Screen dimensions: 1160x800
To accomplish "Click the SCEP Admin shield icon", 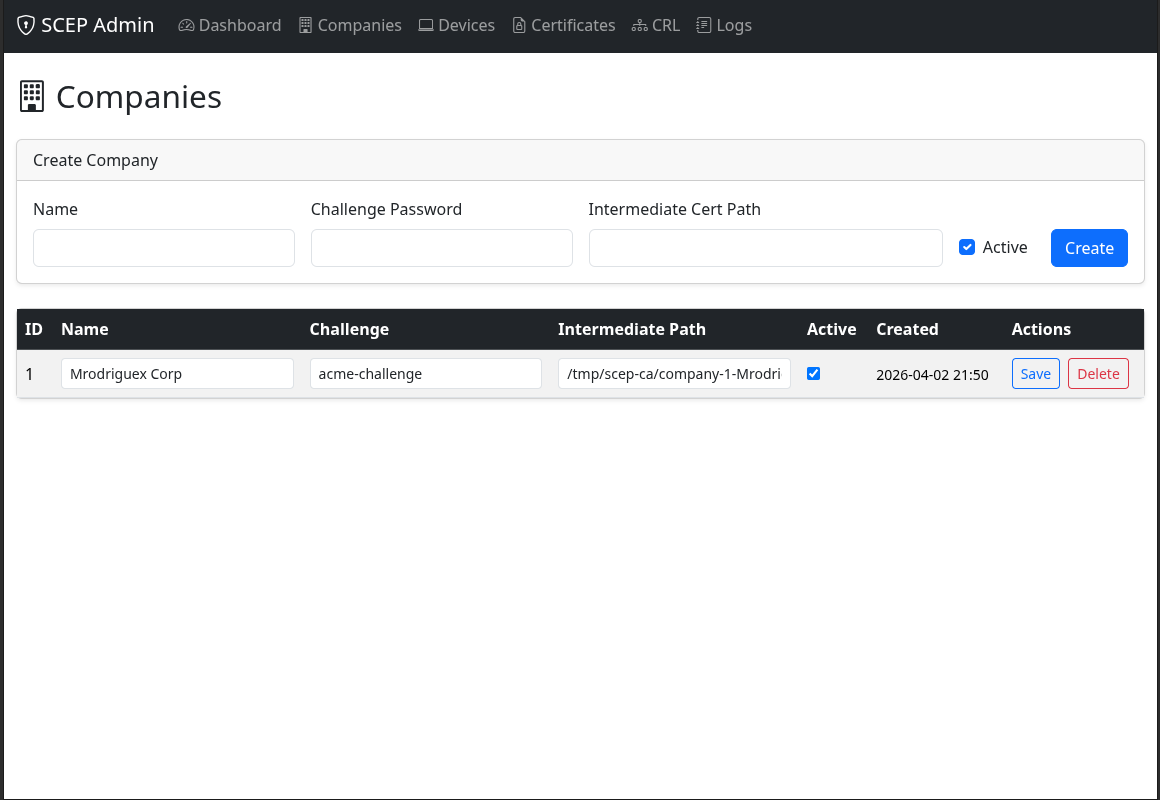I will [26, 26].
